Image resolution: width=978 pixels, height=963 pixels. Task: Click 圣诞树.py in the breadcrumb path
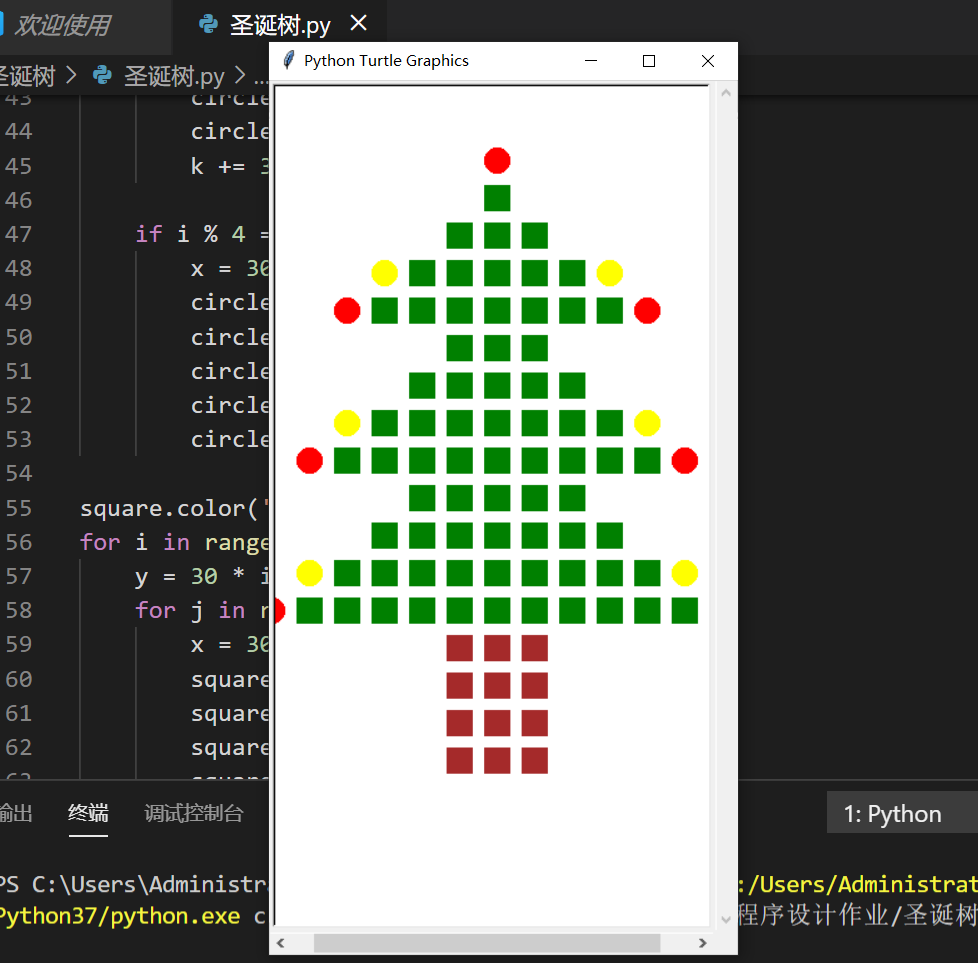(174, 76)
